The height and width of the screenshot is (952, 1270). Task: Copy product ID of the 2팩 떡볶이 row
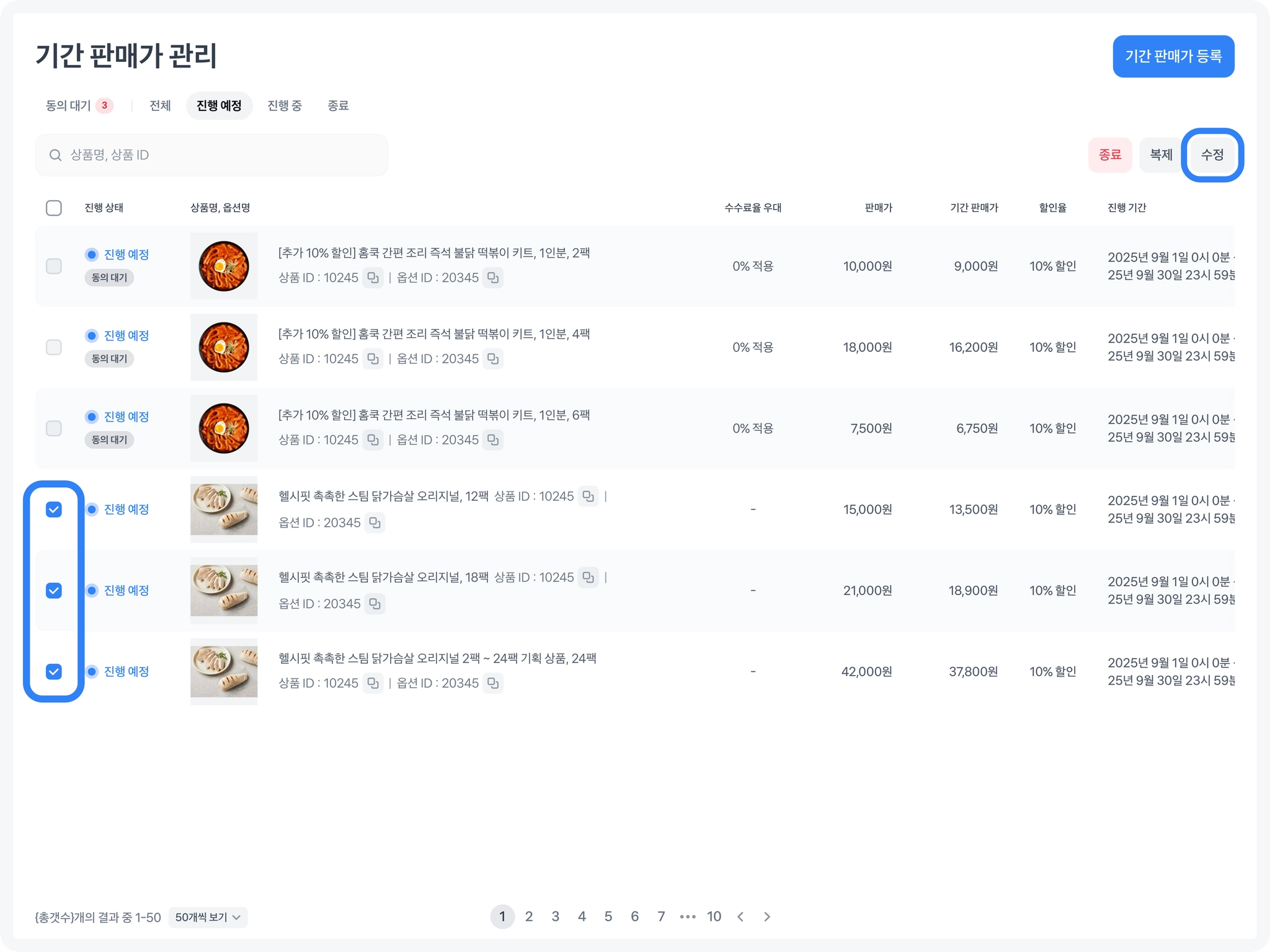(373, 278)
